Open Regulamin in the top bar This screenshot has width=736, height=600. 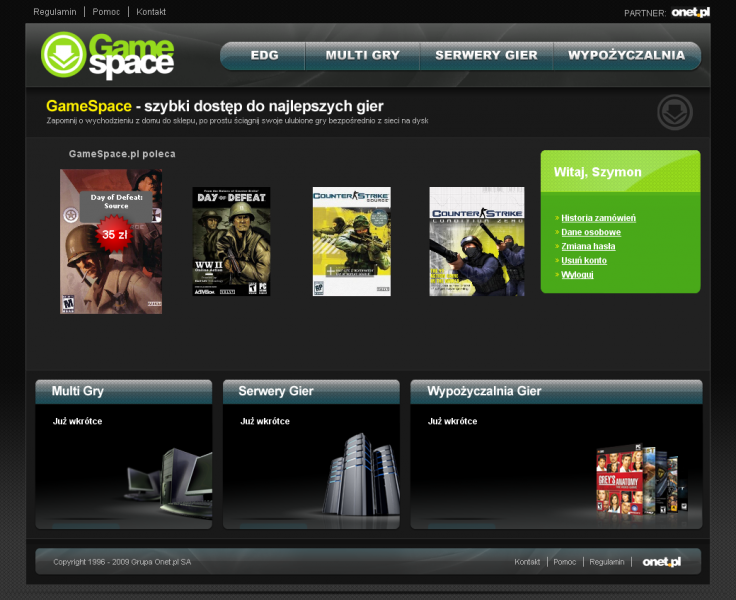pyautogui.click(x=55, y=12)
